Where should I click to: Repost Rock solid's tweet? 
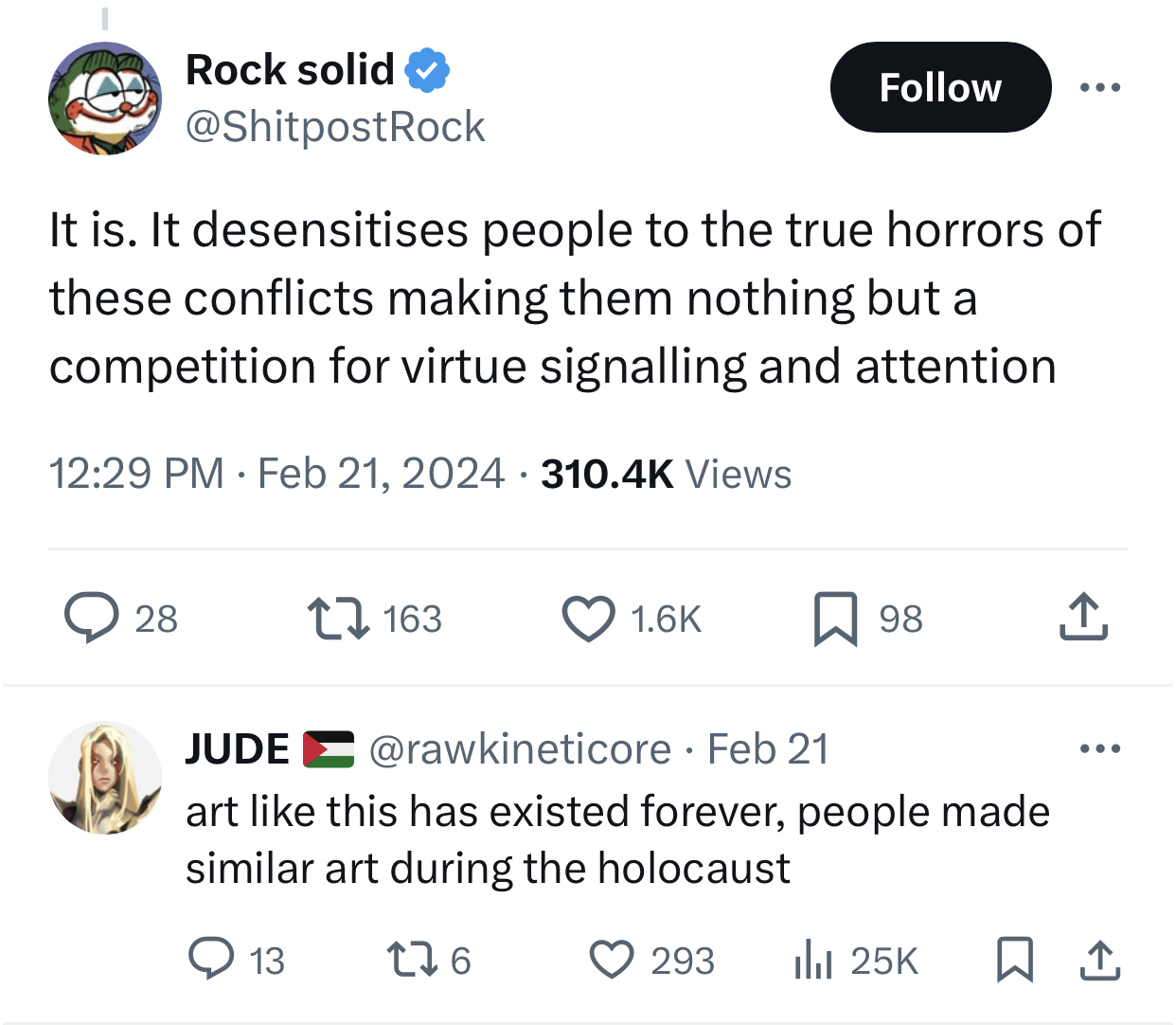pos(338,618)
